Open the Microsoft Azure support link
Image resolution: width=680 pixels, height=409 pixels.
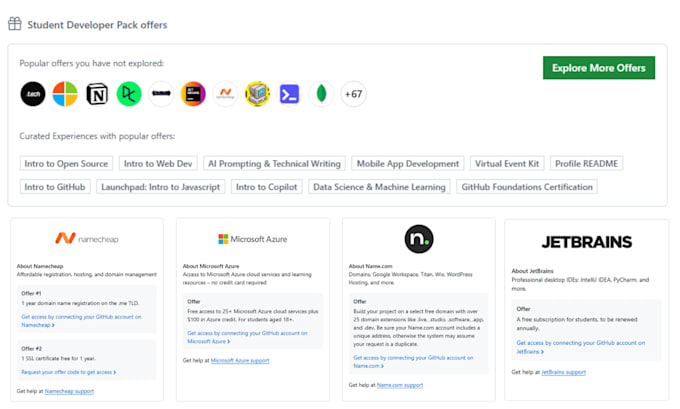point(240,360)
